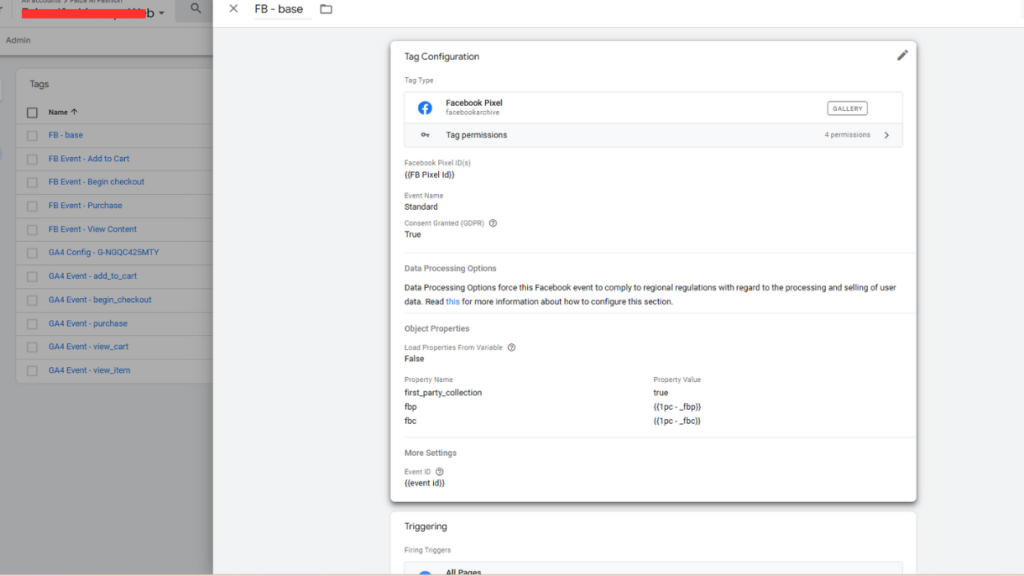This screenshot has height=576, width=1024.
Task: Check the GA4 Event - begin_checkout checkbox
Action: 32,300
